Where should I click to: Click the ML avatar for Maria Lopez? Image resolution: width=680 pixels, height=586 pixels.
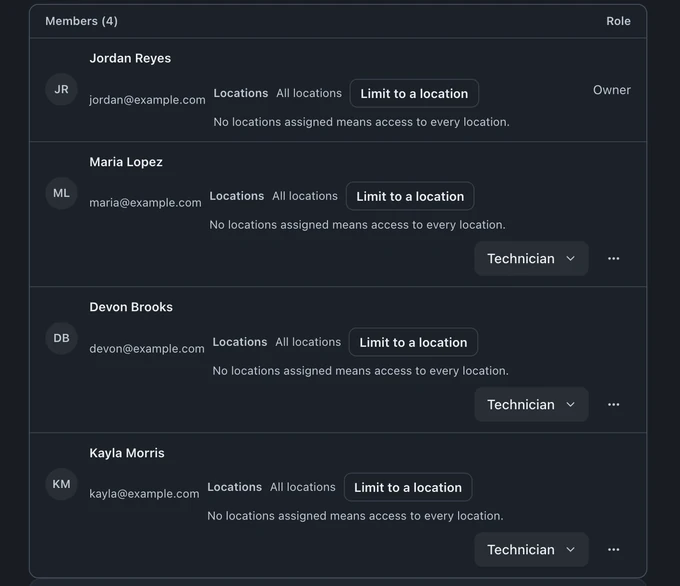click(x=62, y=193)
